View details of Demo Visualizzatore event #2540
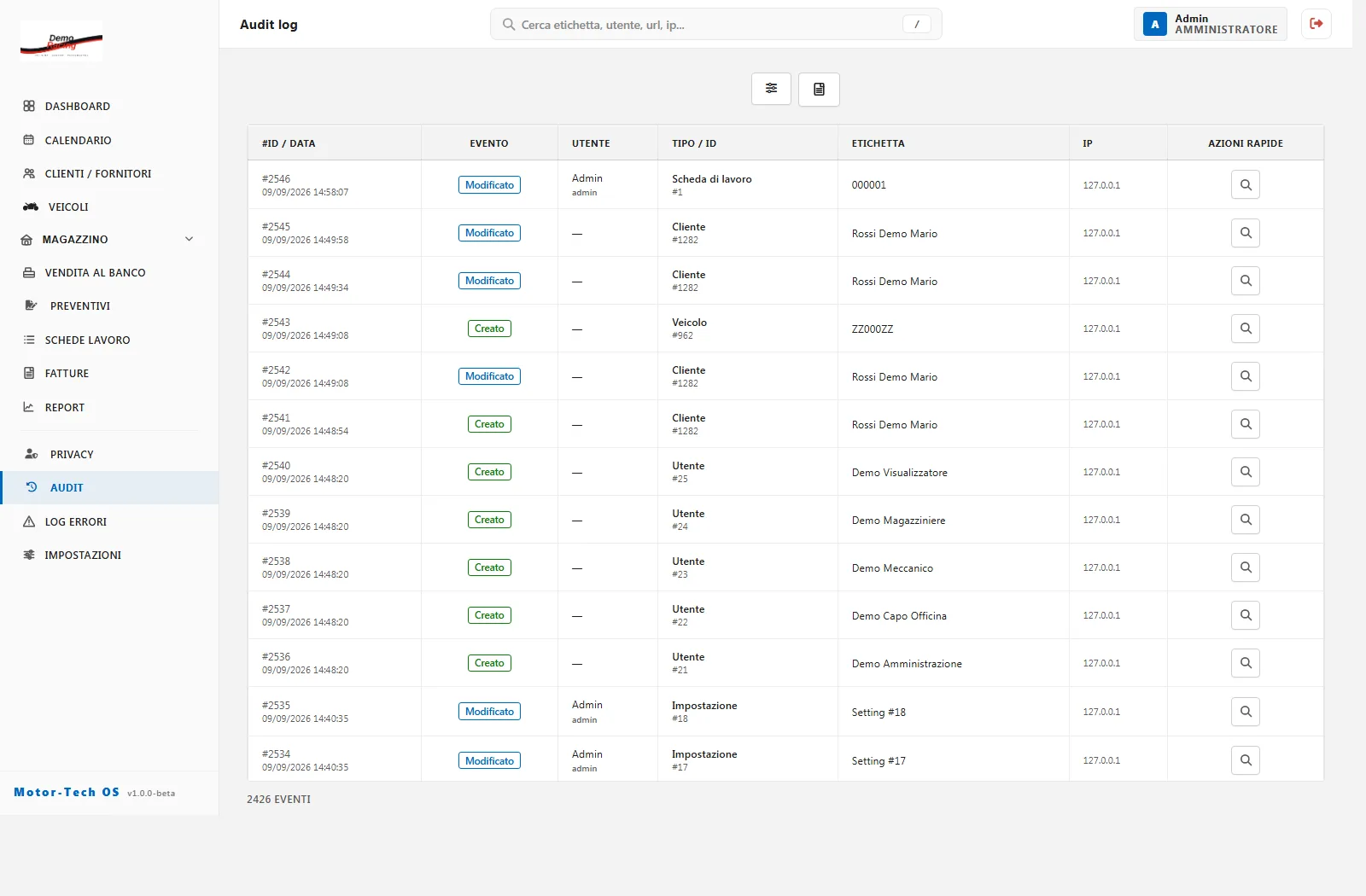This screenshot has width=1366, height=896. point(1246,472)
